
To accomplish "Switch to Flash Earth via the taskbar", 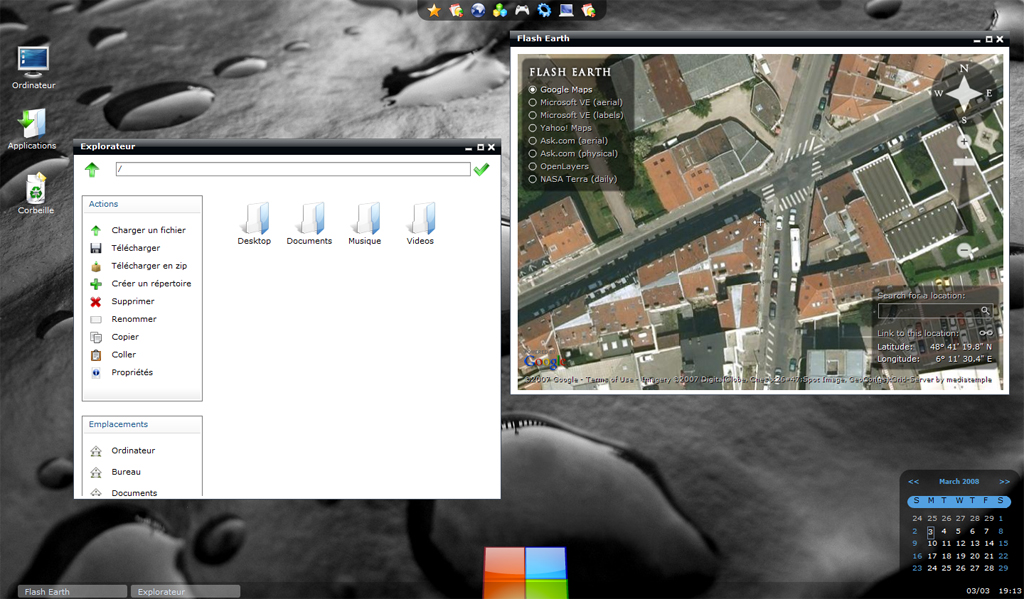I will pos(72,591).
